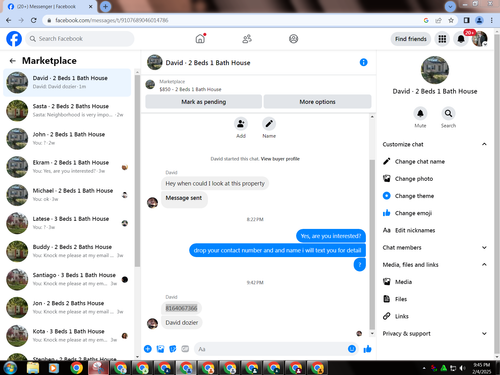The height and width of the screenshot is (375, 500).
Task: Open Windows Start button
Action: coord(10,368)
